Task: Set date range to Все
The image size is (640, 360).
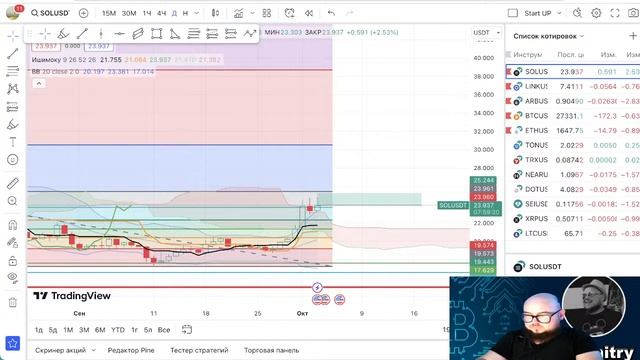Action: [164, 330]
